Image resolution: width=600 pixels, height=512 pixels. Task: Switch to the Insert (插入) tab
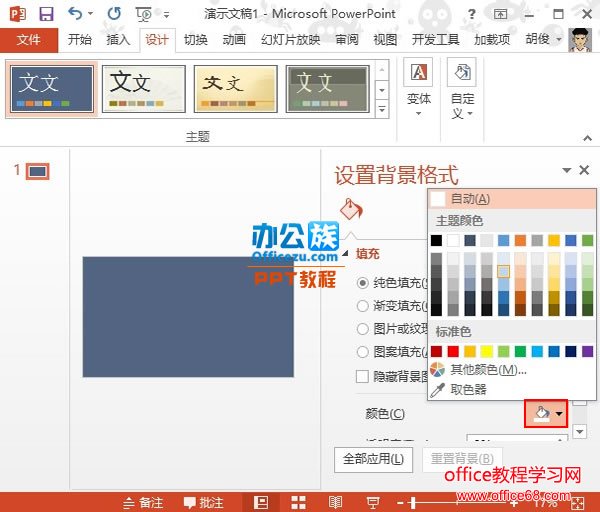[x=118, y=39]
